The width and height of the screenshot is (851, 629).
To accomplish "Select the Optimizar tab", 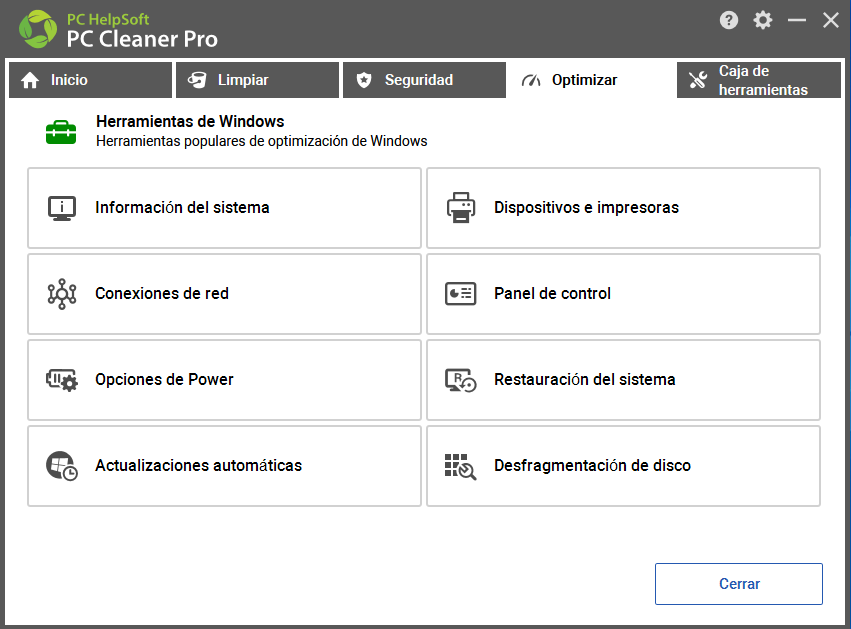I will click(592, 80).
